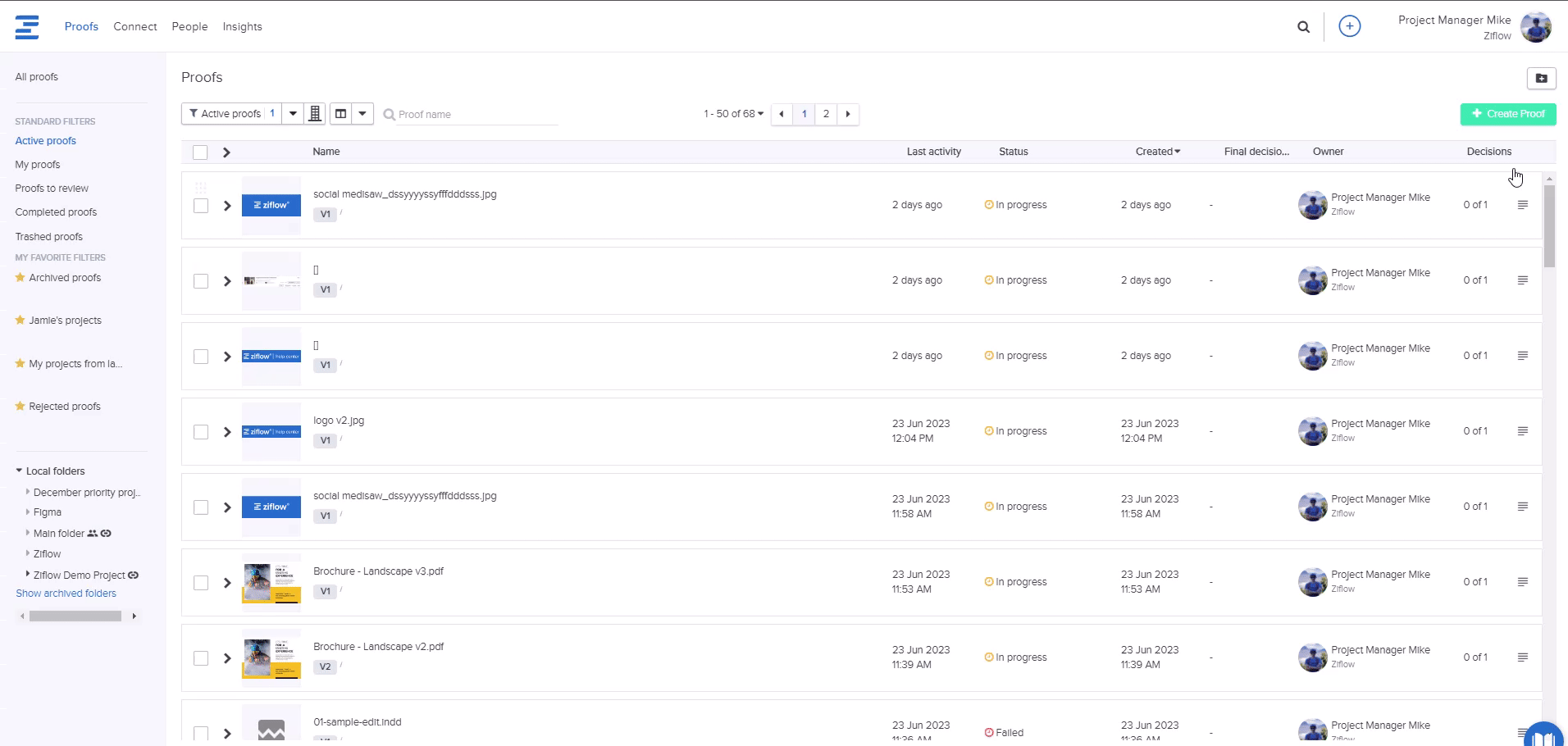Switch to the People tab
Image resolution: width=1568 pixels, height=746 pixels.
point(189,27)
